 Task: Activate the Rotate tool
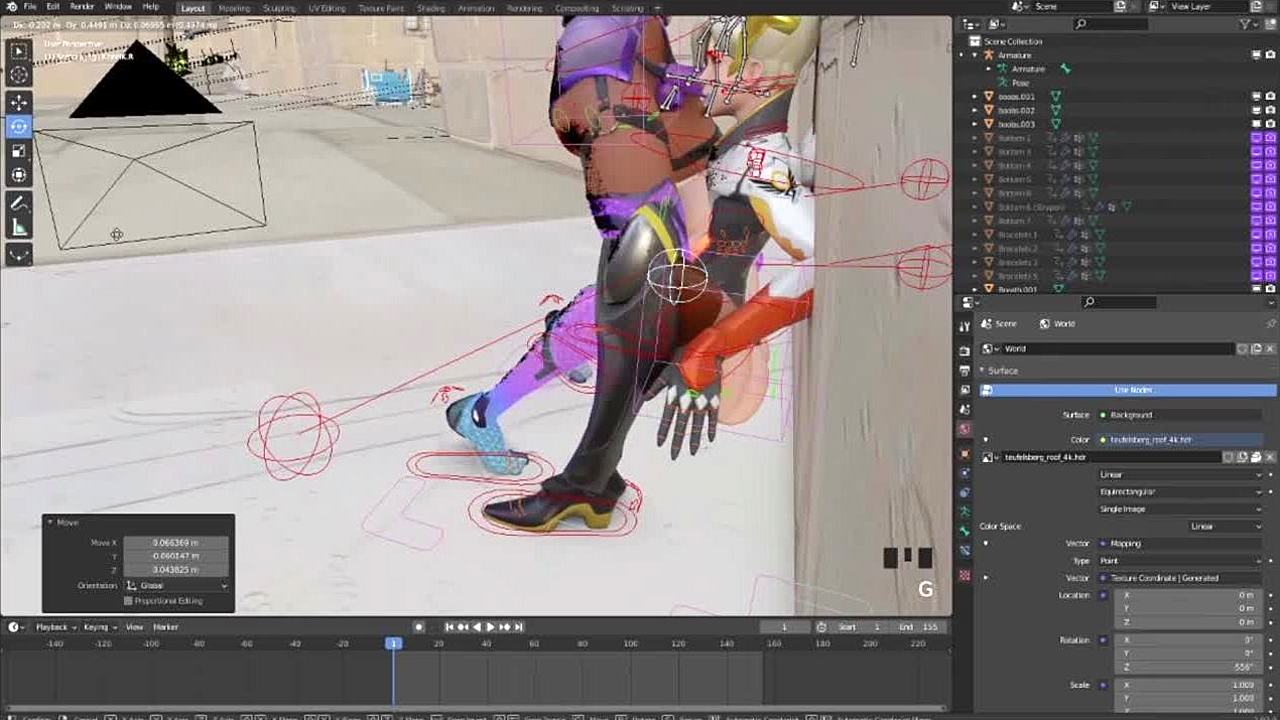tap(19, 127)
